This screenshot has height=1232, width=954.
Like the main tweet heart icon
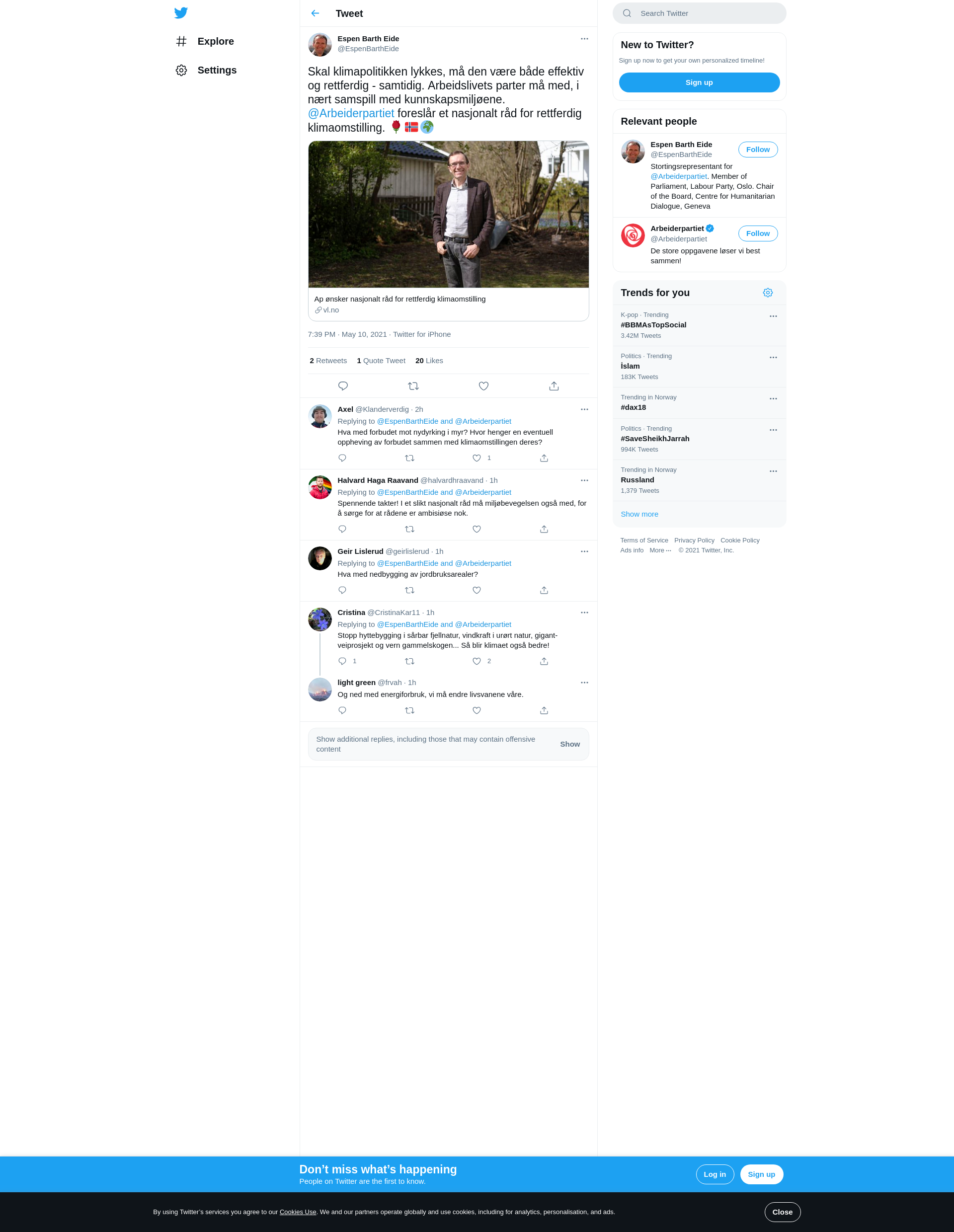483,386
